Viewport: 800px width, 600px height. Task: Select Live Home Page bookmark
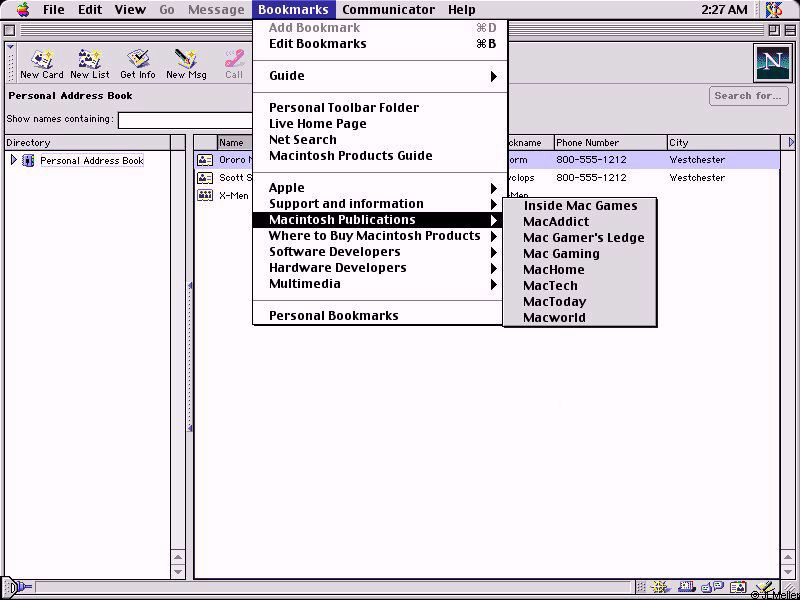point(380,123)
